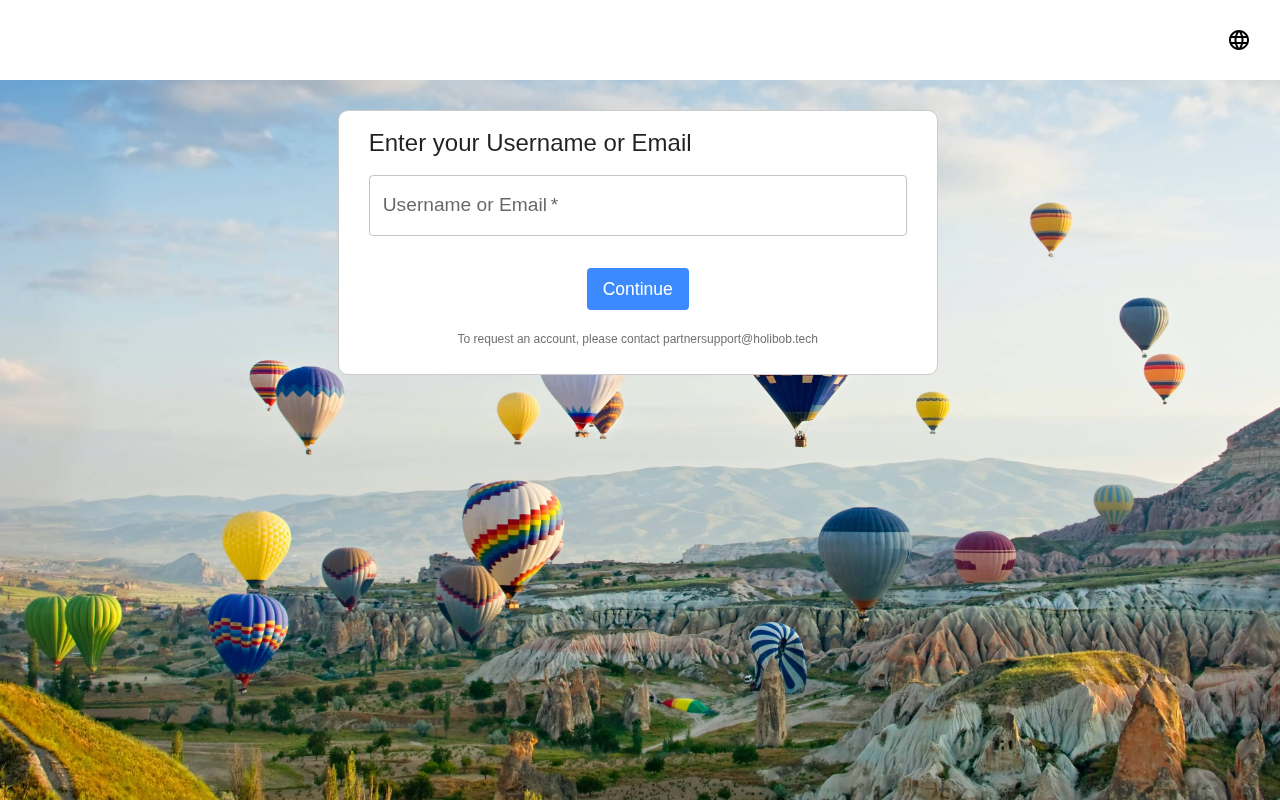This screenshot has height=800, width=1280.
Task: Click the small yellow balloon below the Continue button
Action: coord(518,414)
